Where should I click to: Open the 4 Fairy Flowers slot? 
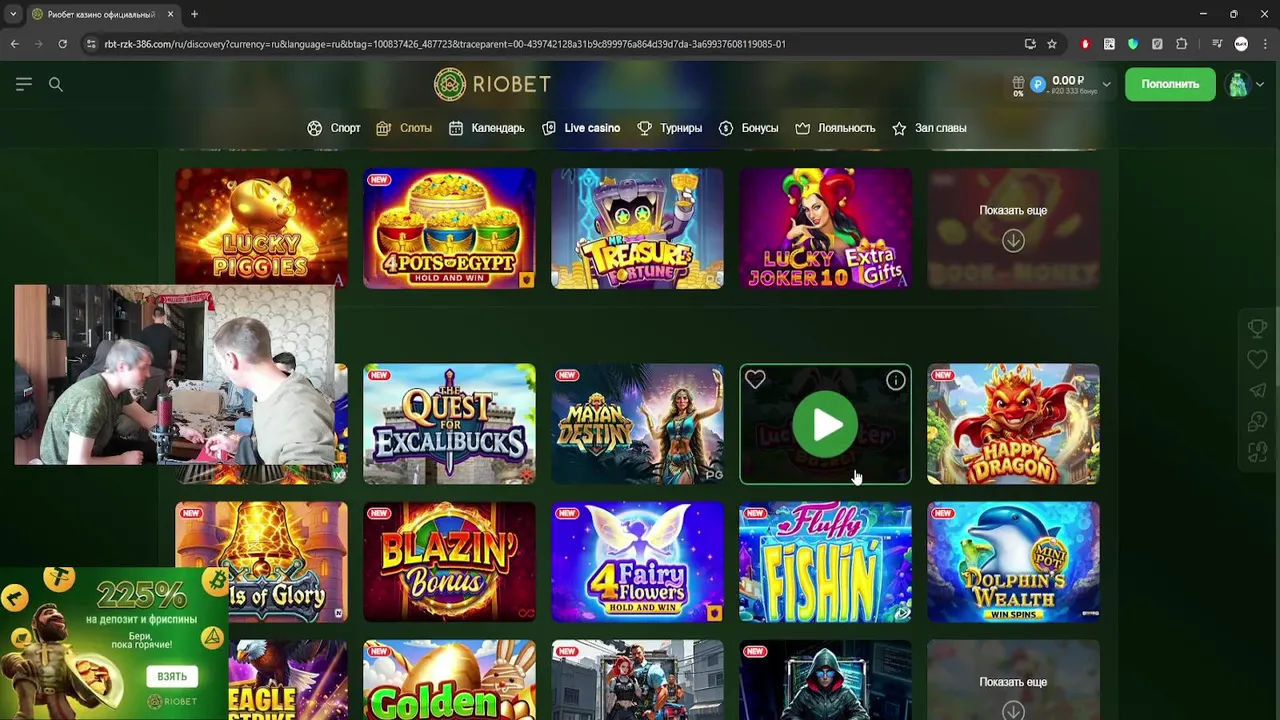637,562
